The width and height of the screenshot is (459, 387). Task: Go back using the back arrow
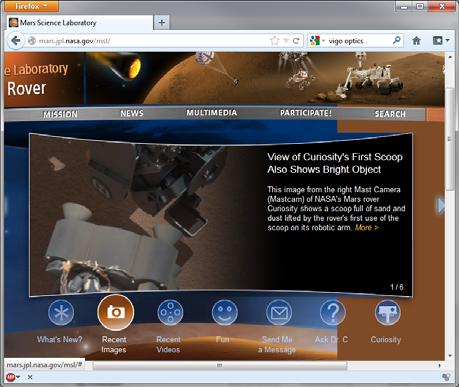click(15, 41)
